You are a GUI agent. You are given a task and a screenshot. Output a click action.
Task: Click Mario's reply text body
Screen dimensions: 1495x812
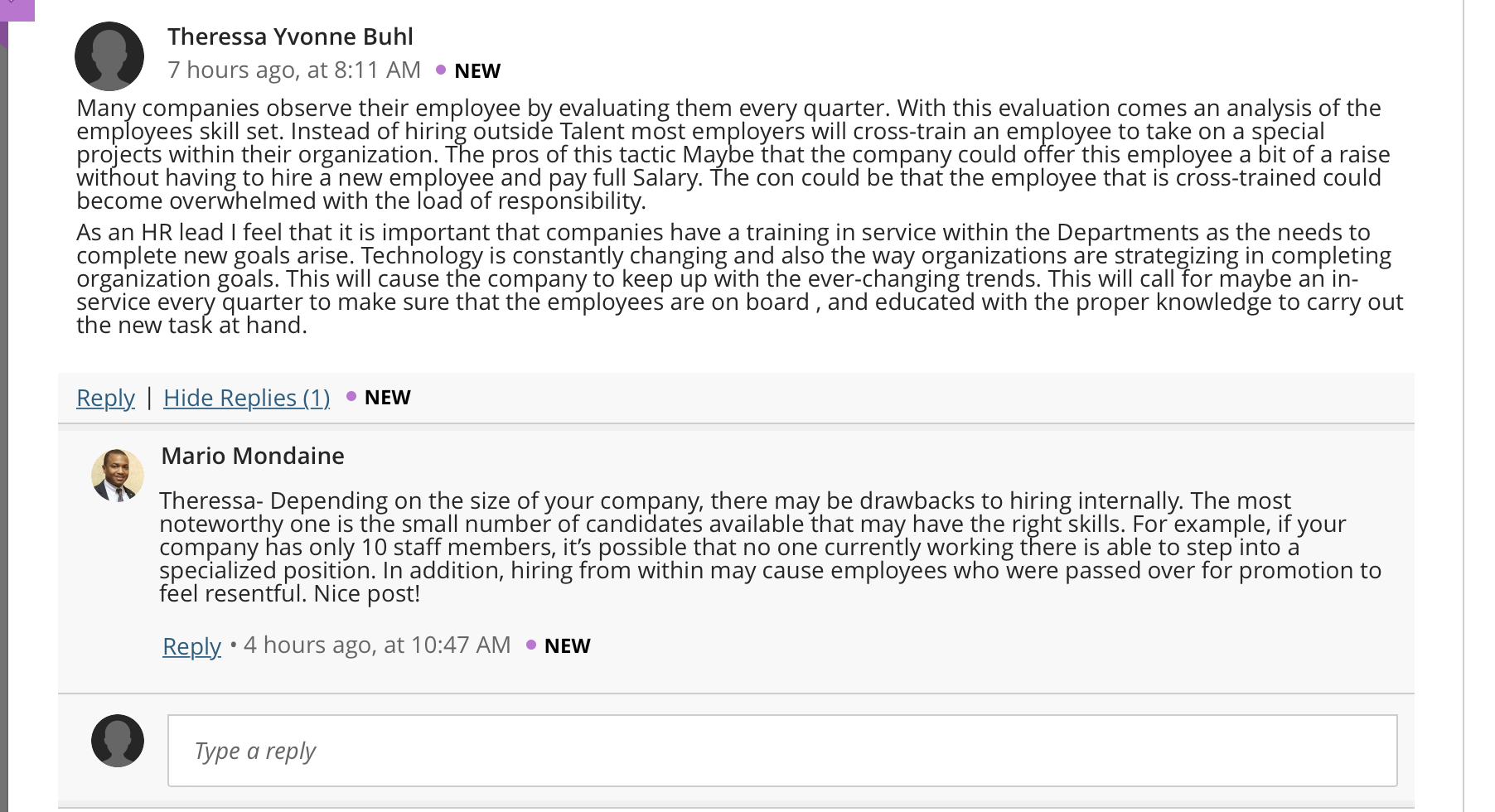[x=771, y=547]
